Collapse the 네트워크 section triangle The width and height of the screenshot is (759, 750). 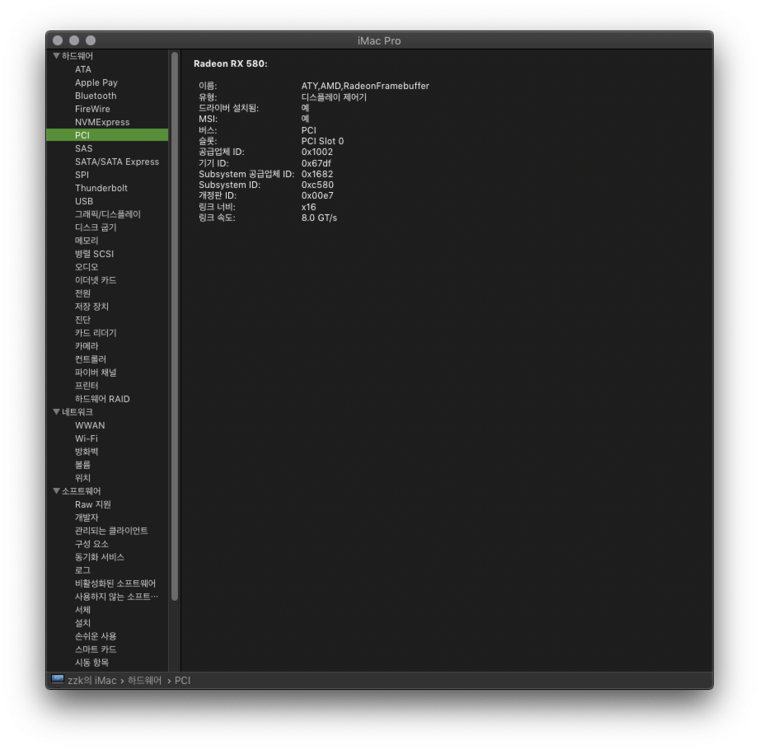[56, 412]
